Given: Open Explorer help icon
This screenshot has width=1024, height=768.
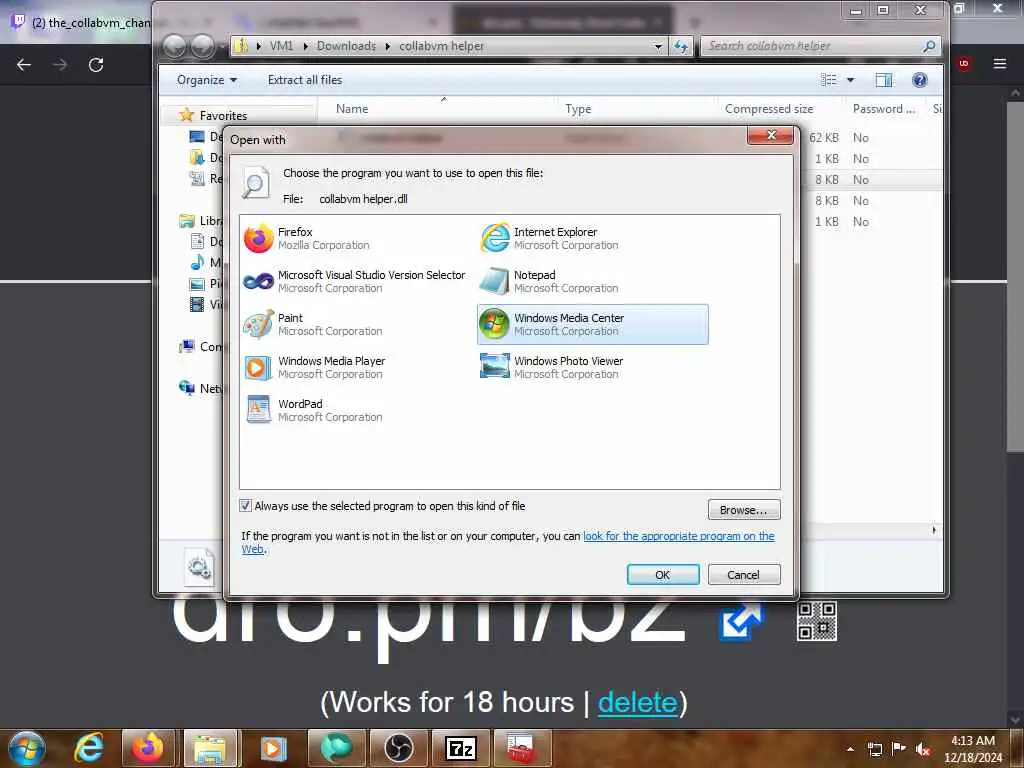Looking at the screenshot, I should click(920, 80).
